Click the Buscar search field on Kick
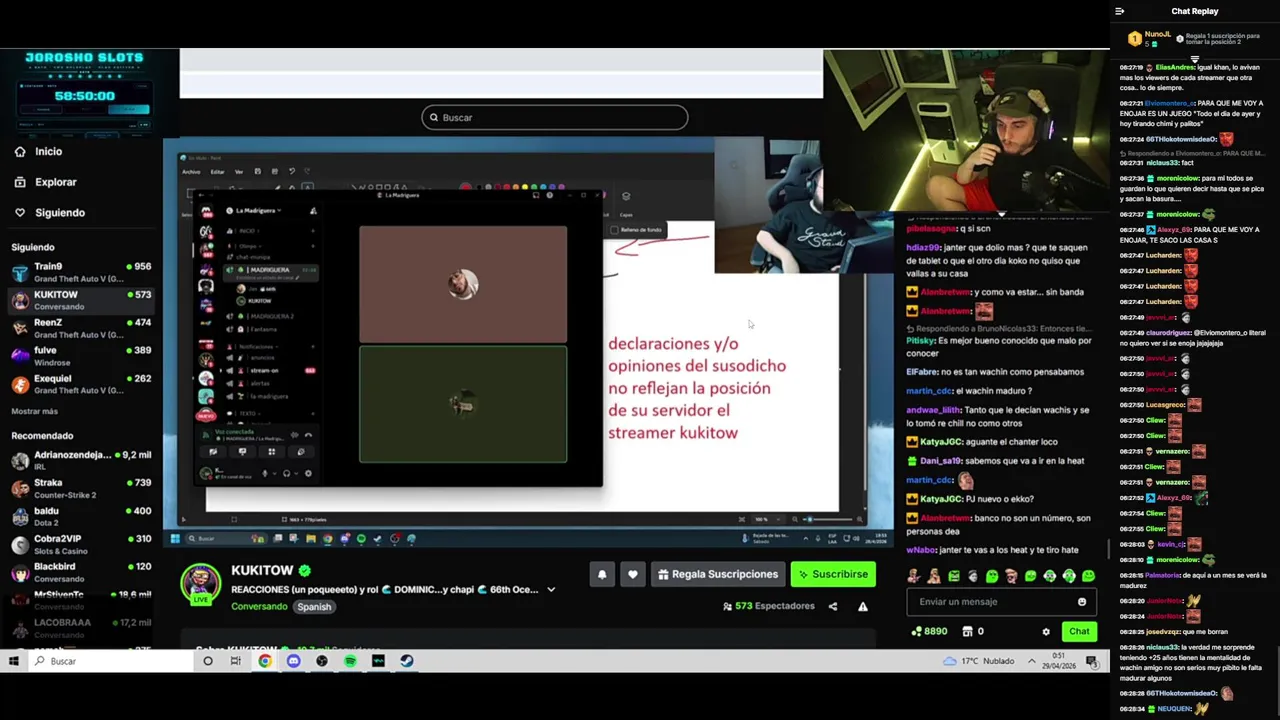This screenshot has width=1280, height=720. (554, 117)
